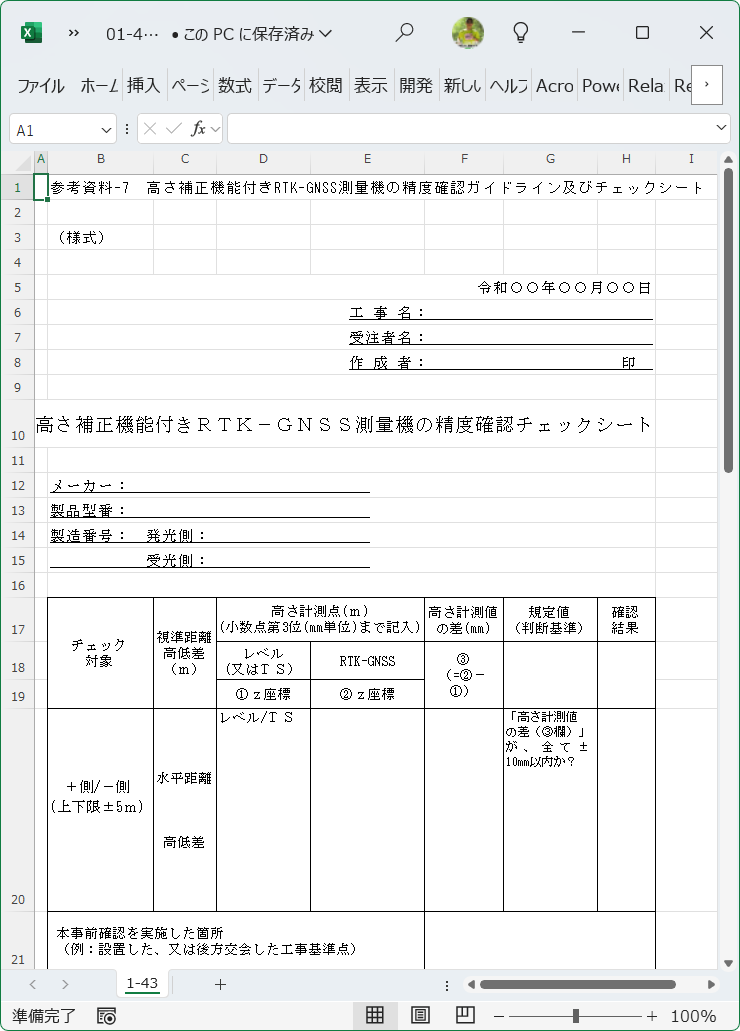Click the horizontal scrollbar thumb

pyautogui.click(x=578, y=984)
